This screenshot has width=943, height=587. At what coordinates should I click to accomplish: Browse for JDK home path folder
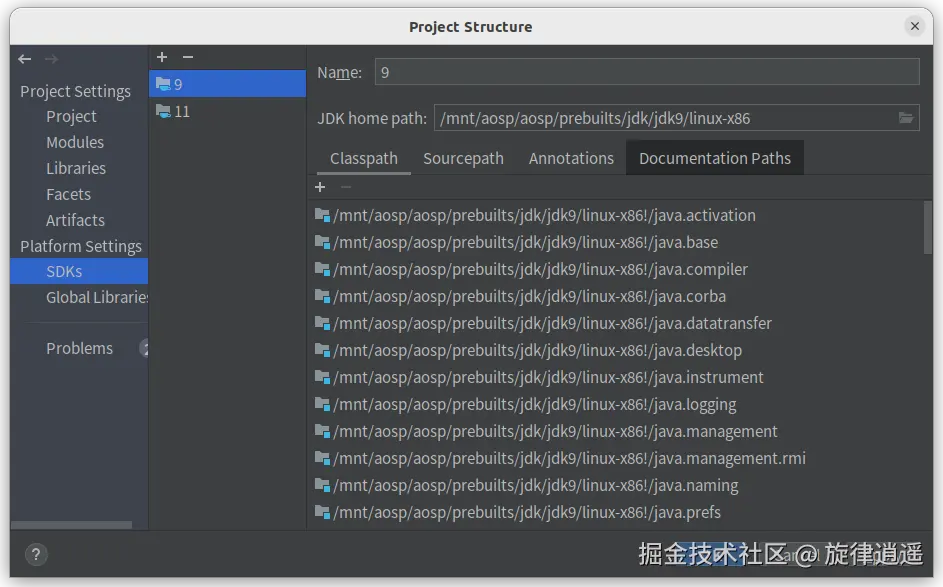906,118
